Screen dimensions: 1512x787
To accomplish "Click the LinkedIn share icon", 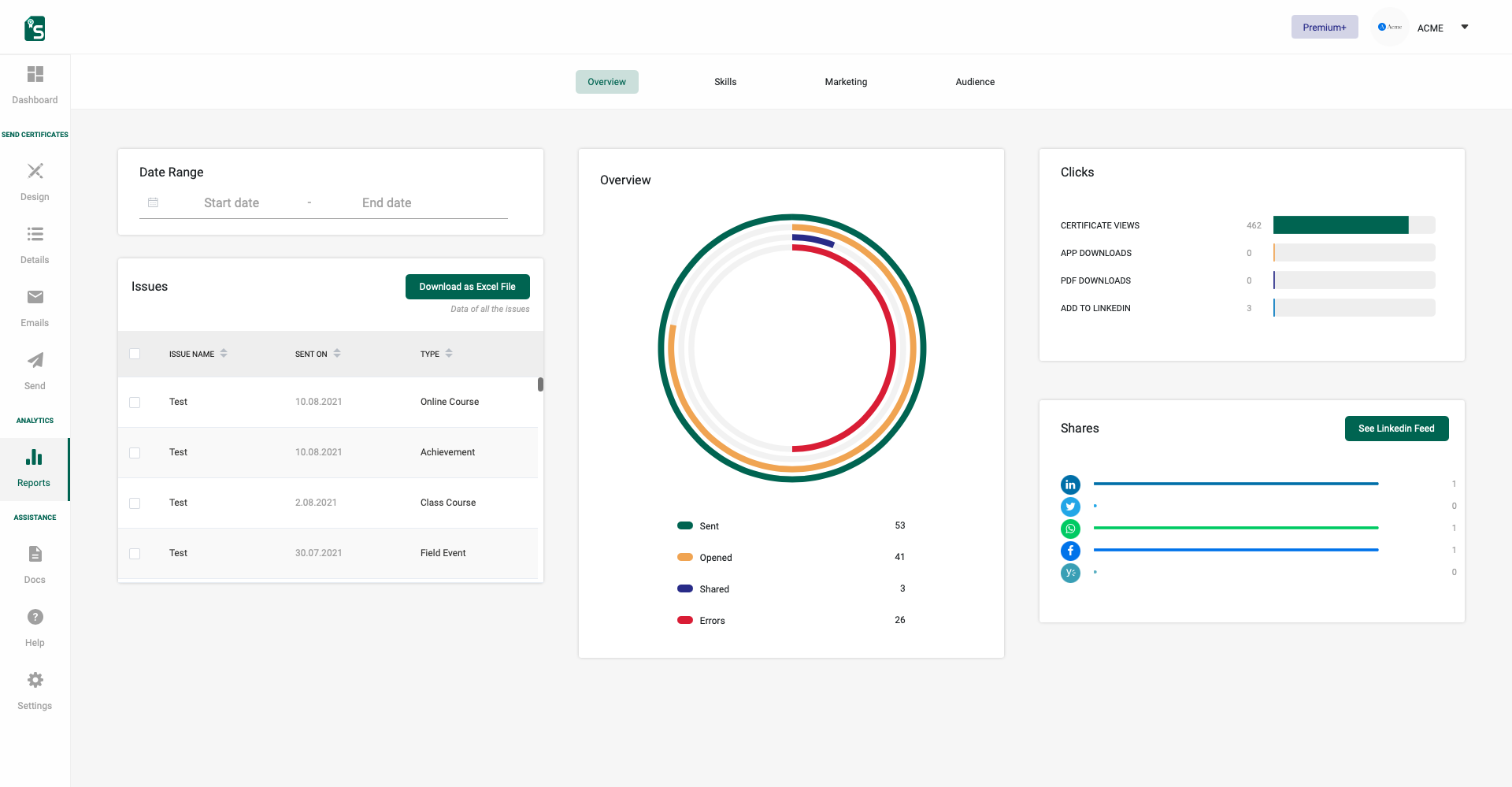I will pos(1070,484).
